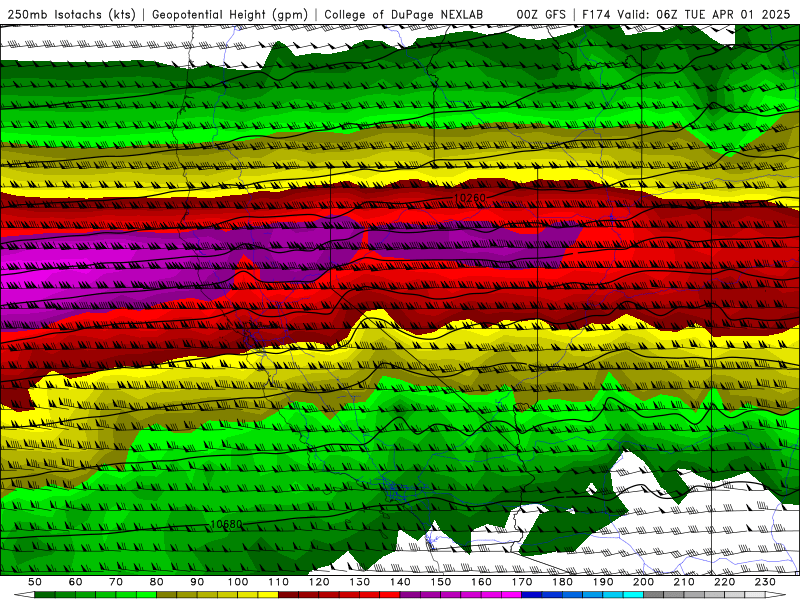The width and height of the screenshot is (800, 600).
Task: Click the 170 knot color bar label
Action: point(522,582)
